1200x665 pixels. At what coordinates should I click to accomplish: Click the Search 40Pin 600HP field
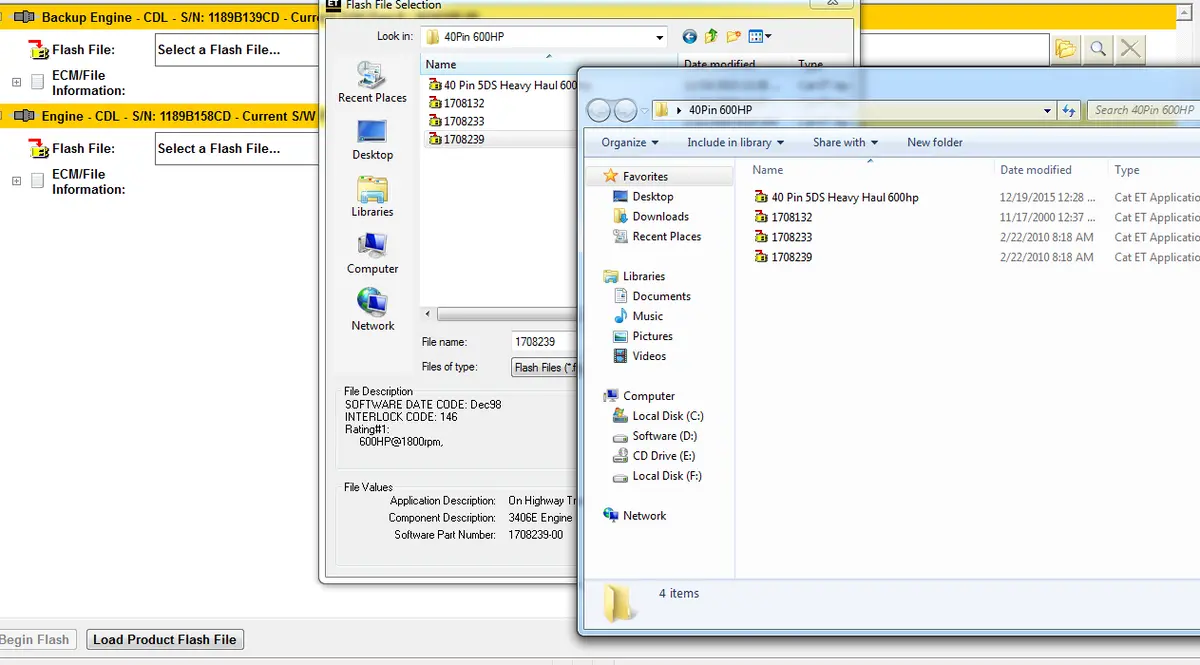[1143, 110]
